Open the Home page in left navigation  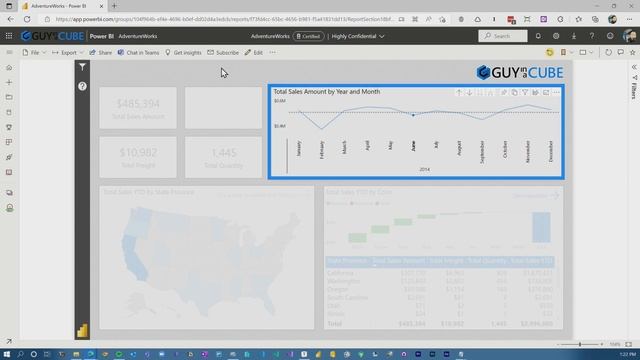tap(9, 68)
